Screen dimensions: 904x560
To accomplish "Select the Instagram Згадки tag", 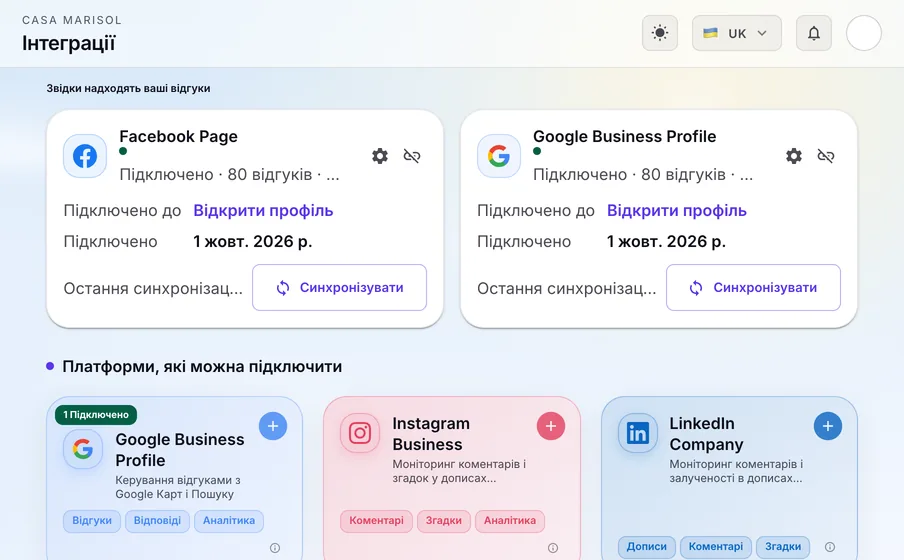I will pos(444,520).
